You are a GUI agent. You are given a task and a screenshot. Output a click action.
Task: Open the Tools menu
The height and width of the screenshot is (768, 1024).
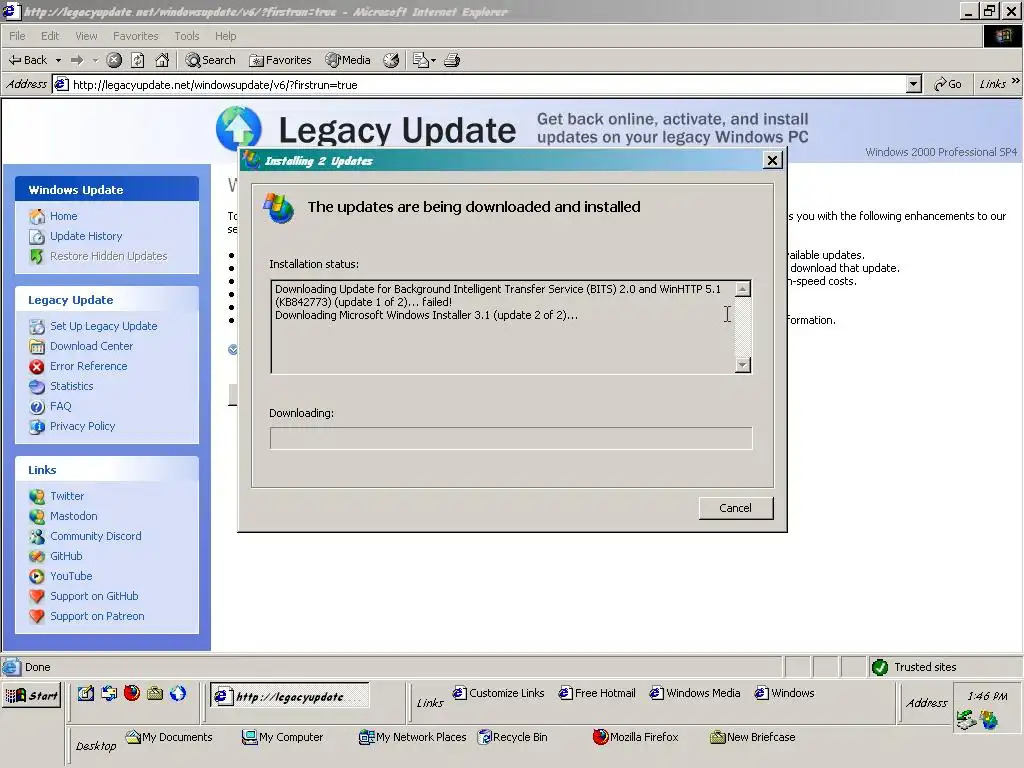[186, 36]
